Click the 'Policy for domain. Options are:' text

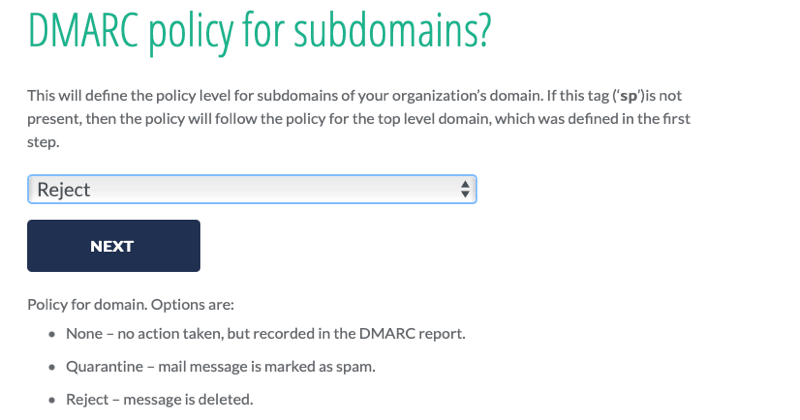(x=131, y=305)
